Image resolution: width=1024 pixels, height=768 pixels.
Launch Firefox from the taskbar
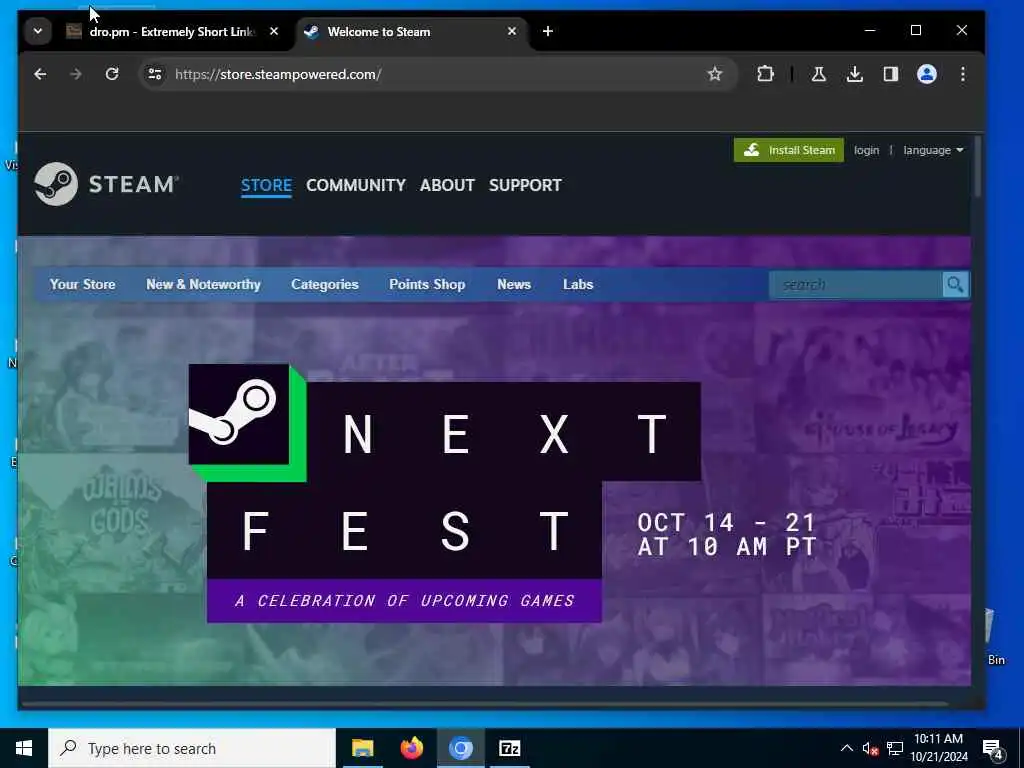(x=411, y=748)
